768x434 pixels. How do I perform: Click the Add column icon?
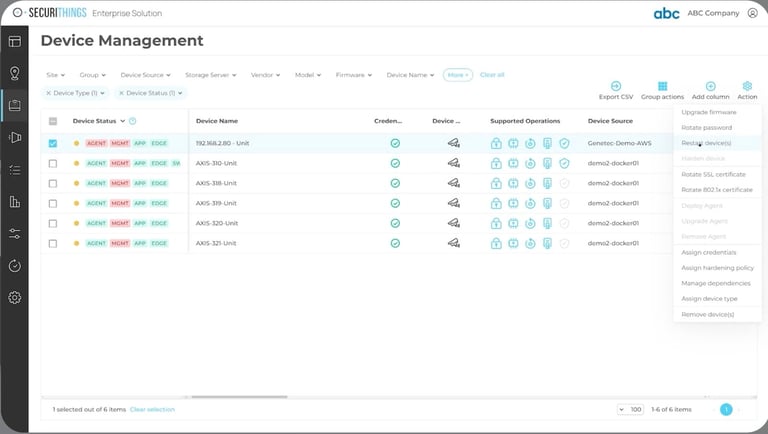coord(710,86)
